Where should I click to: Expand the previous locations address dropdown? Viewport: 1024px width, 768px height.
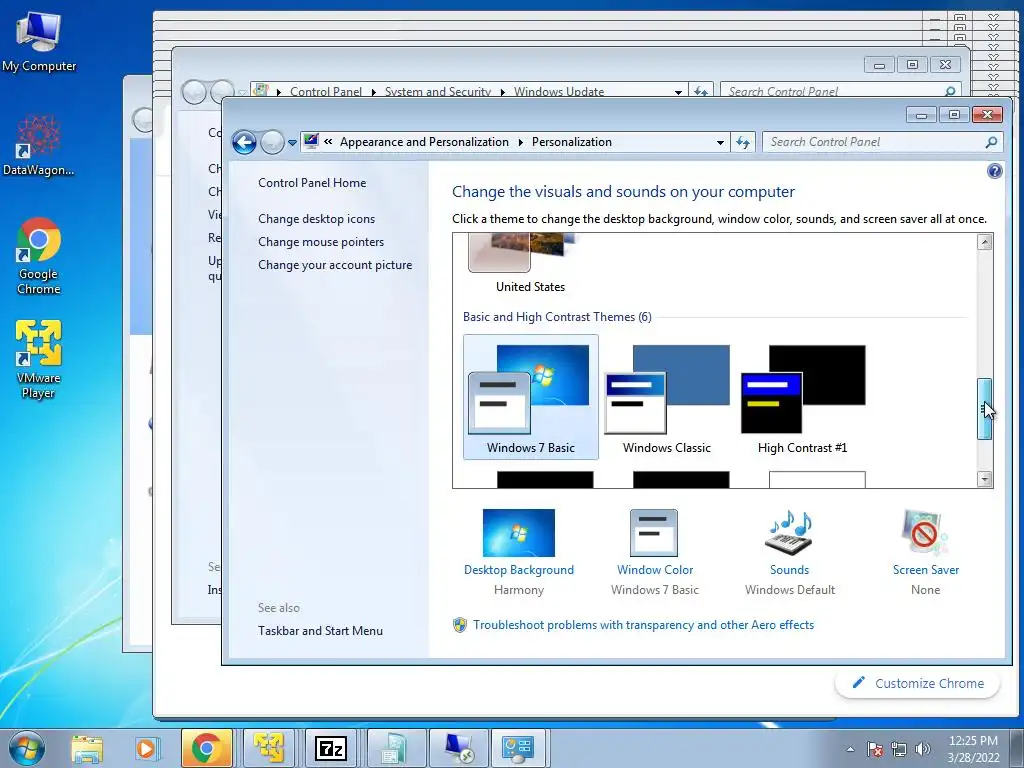pos(720,142)
